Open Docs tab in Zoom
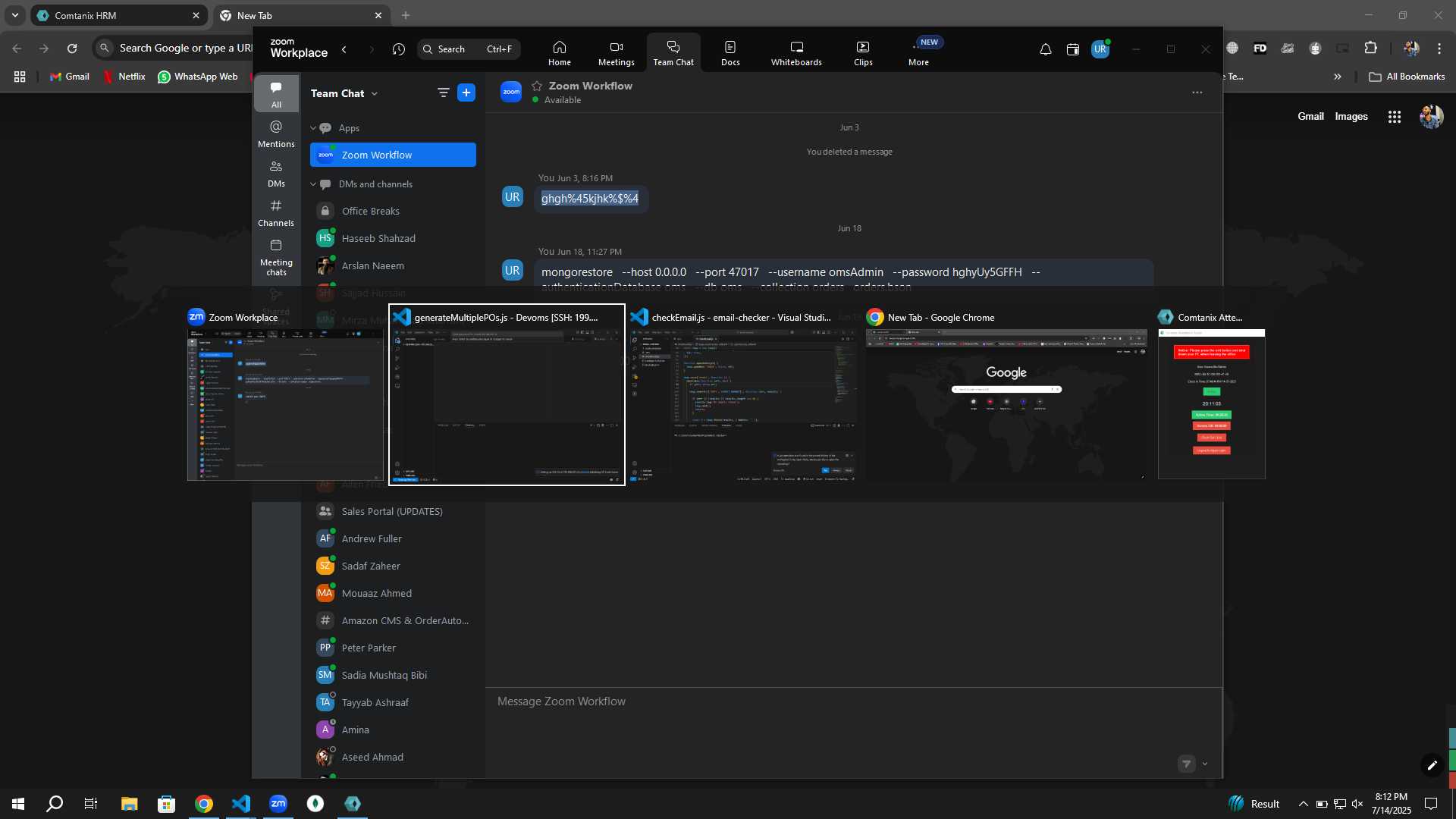1456x819 pixels. (730, 52)
